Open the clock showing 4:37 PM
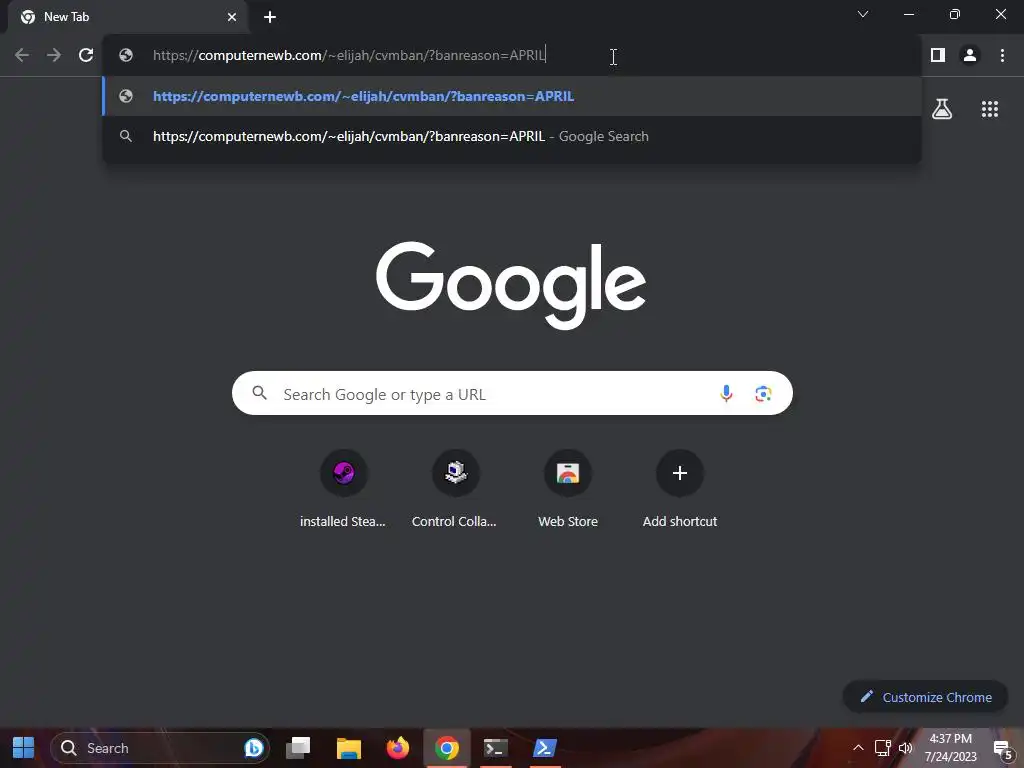 tap(950, 748)
